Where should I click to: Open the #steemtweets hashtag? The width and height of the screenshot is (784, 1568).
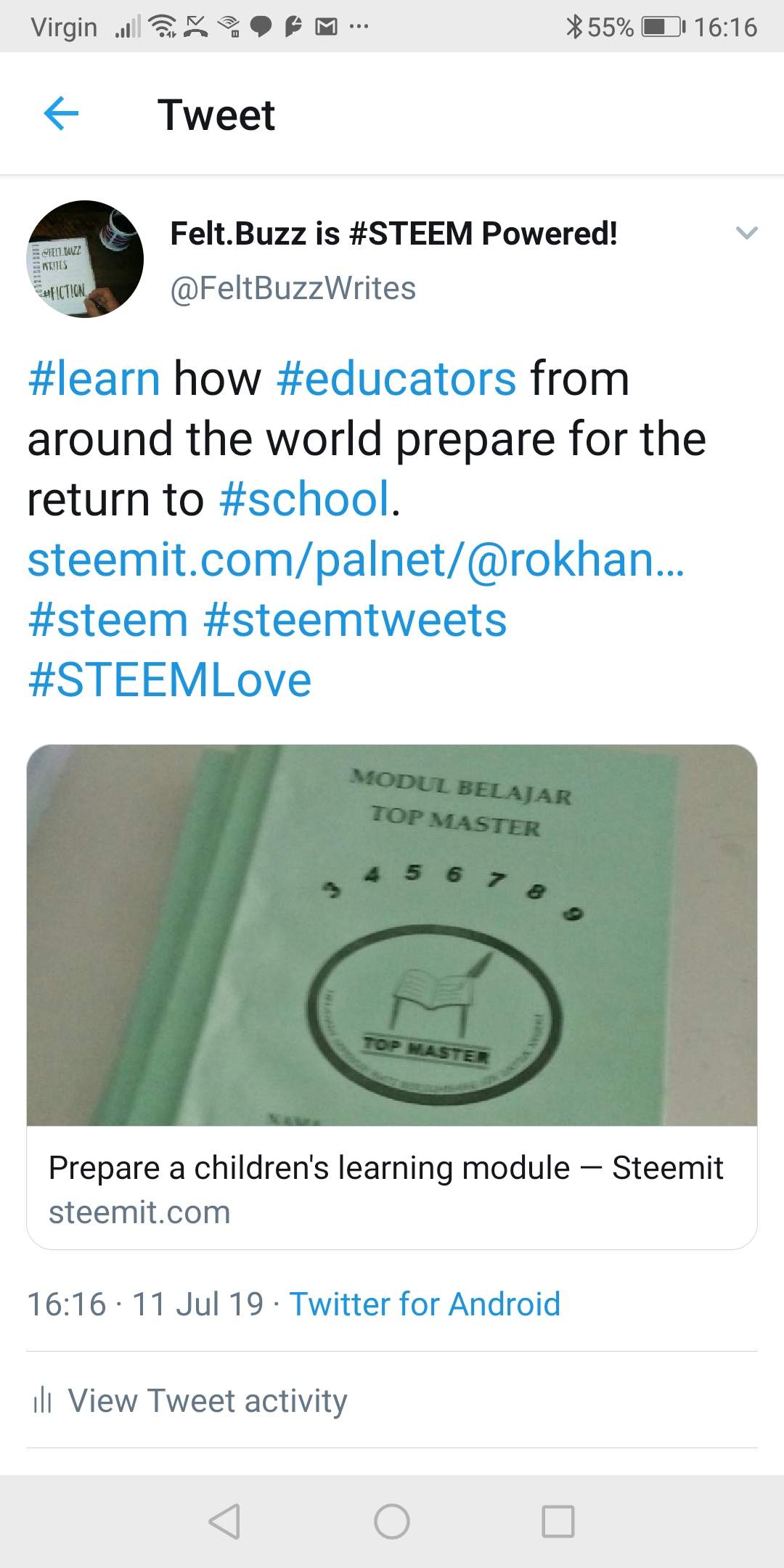coord(355,620)
